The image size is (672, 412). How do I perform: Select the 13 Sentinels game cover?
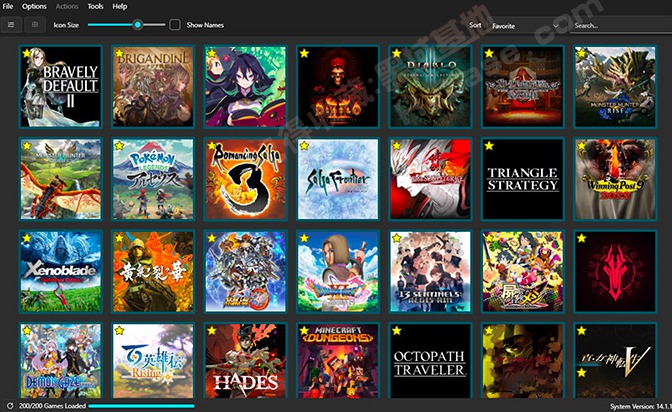pos(430,271)
